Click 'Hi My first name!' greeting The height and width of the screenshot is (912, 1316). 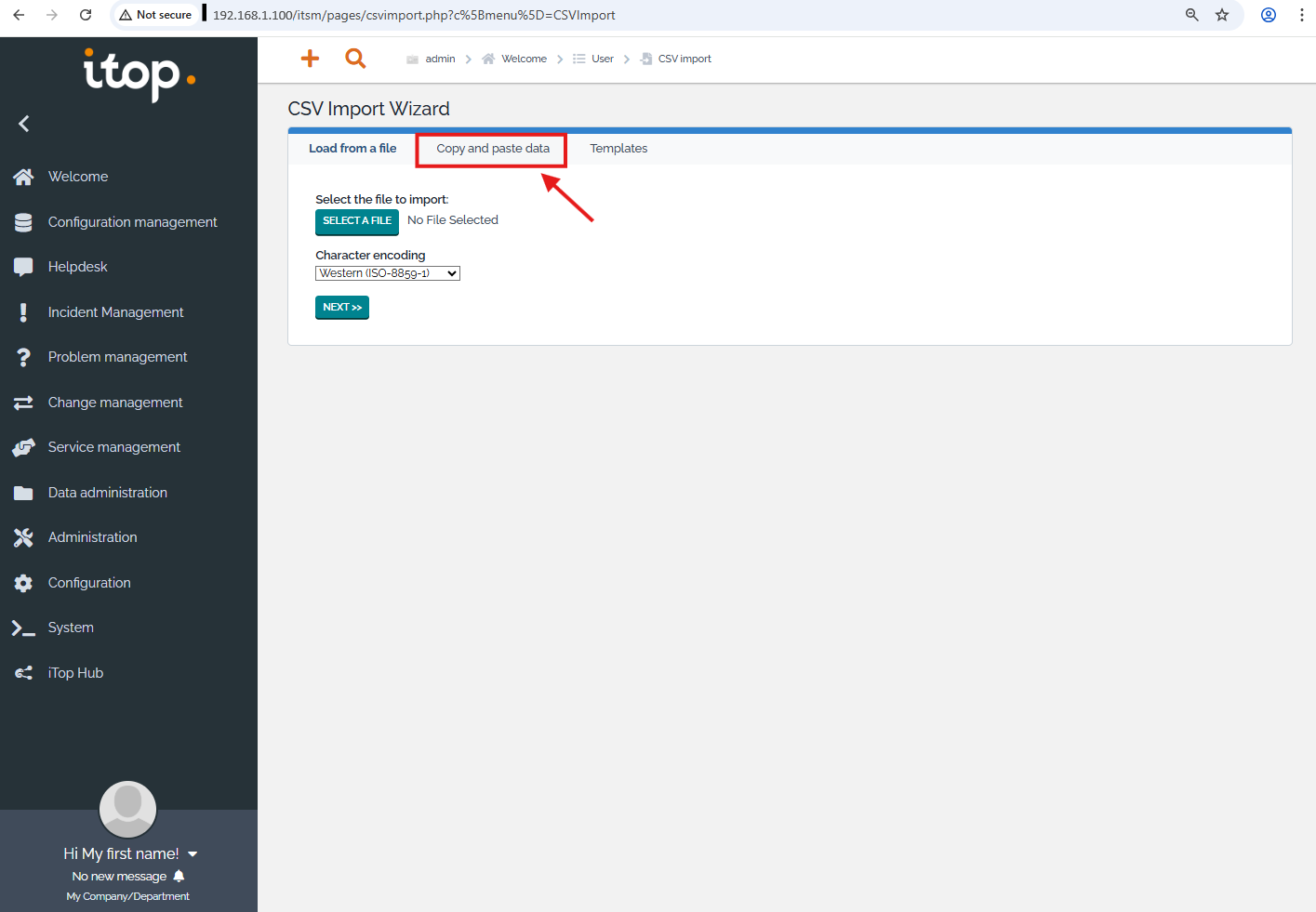121,853
